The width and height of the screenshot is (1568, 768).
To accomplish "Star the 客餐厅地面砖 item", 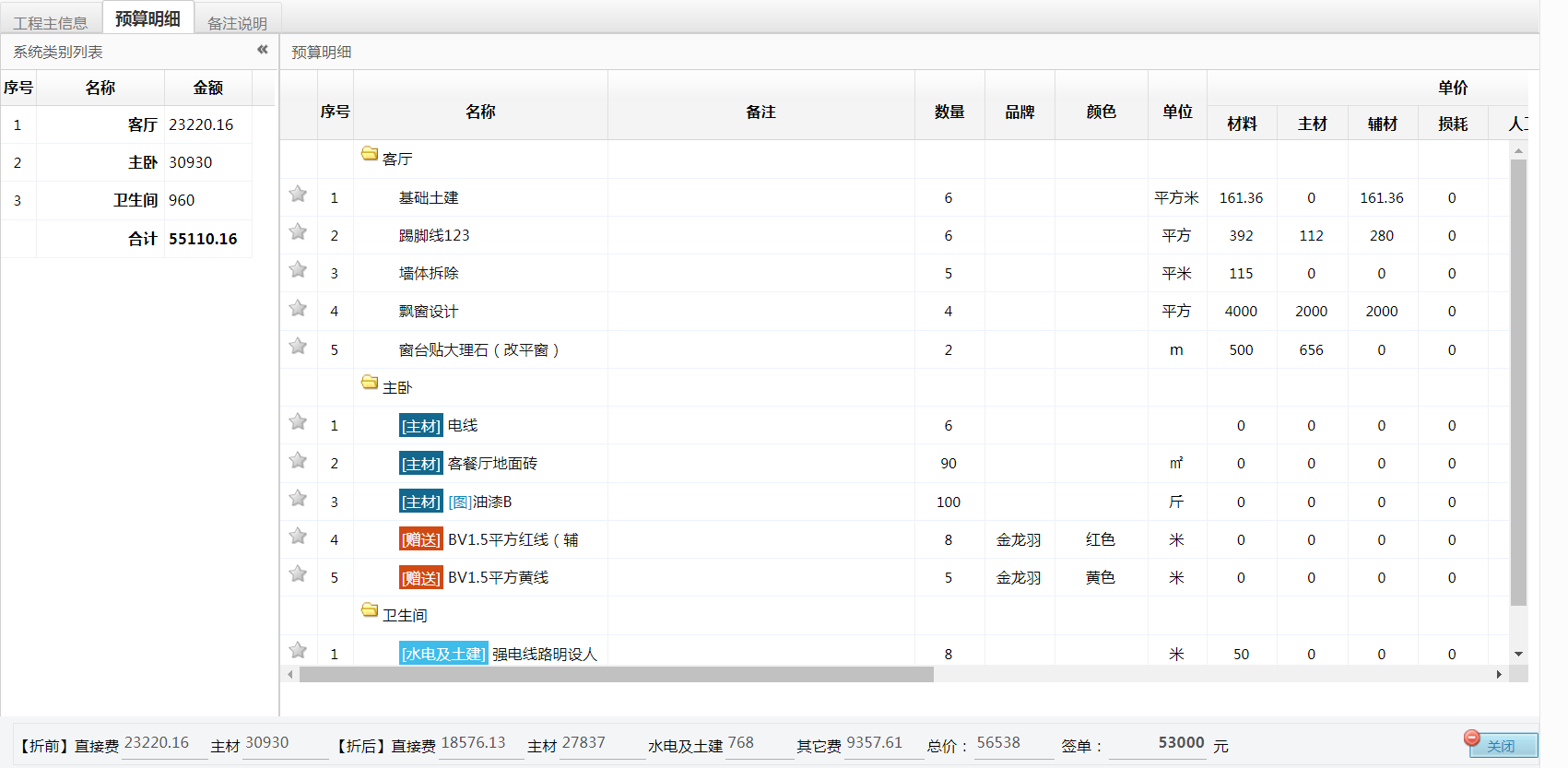I will coord(298,460).
